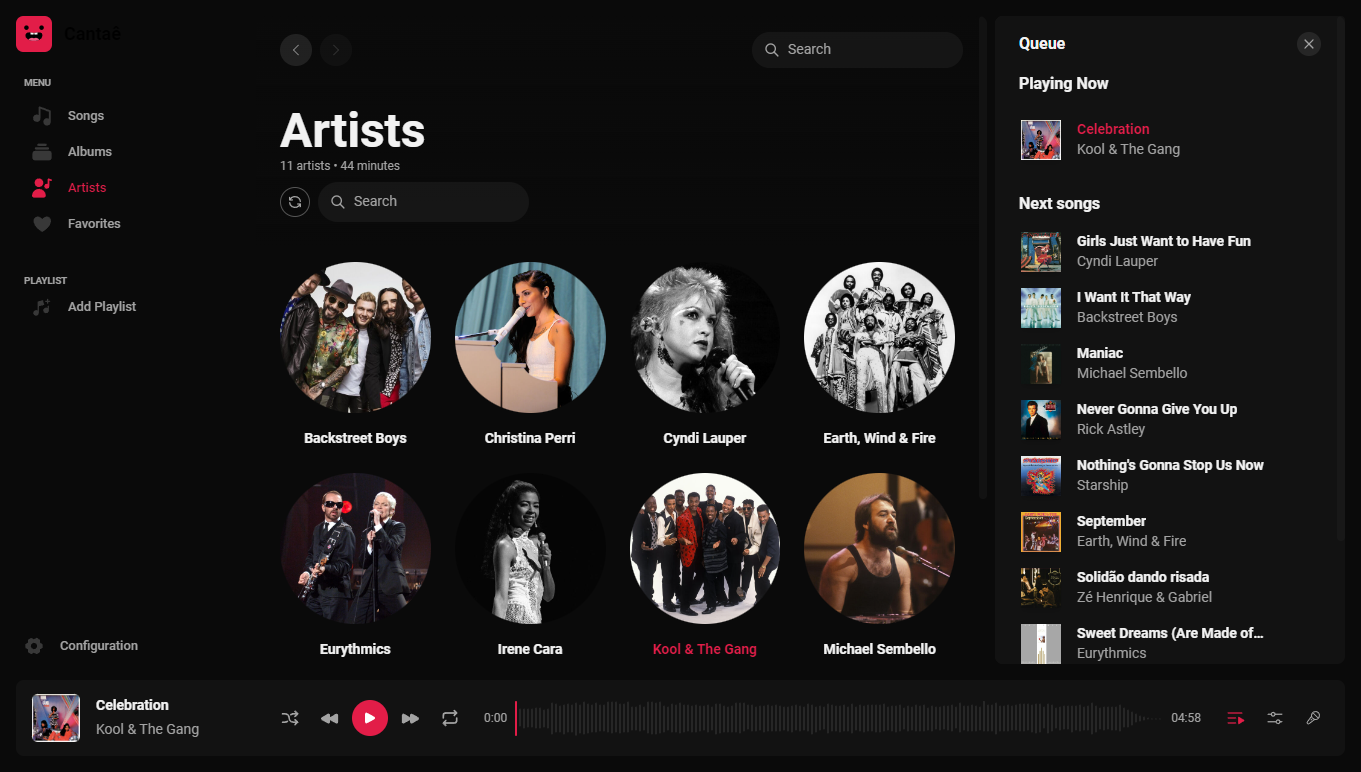Open Irene Cara artist photo

point(530,549)
